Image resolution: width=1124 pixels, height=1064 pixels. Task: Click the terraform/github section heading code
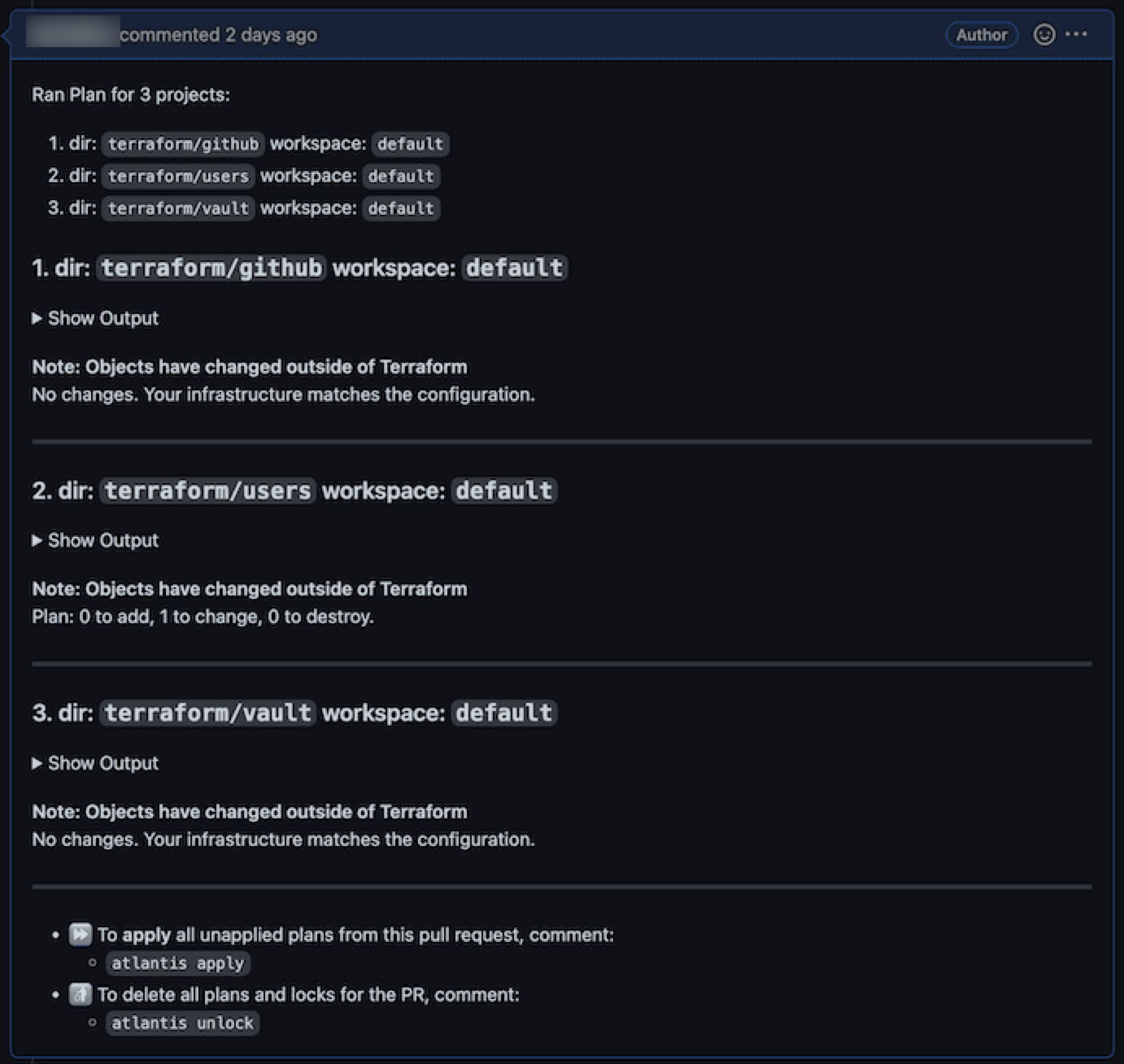[x=211, y=268]
